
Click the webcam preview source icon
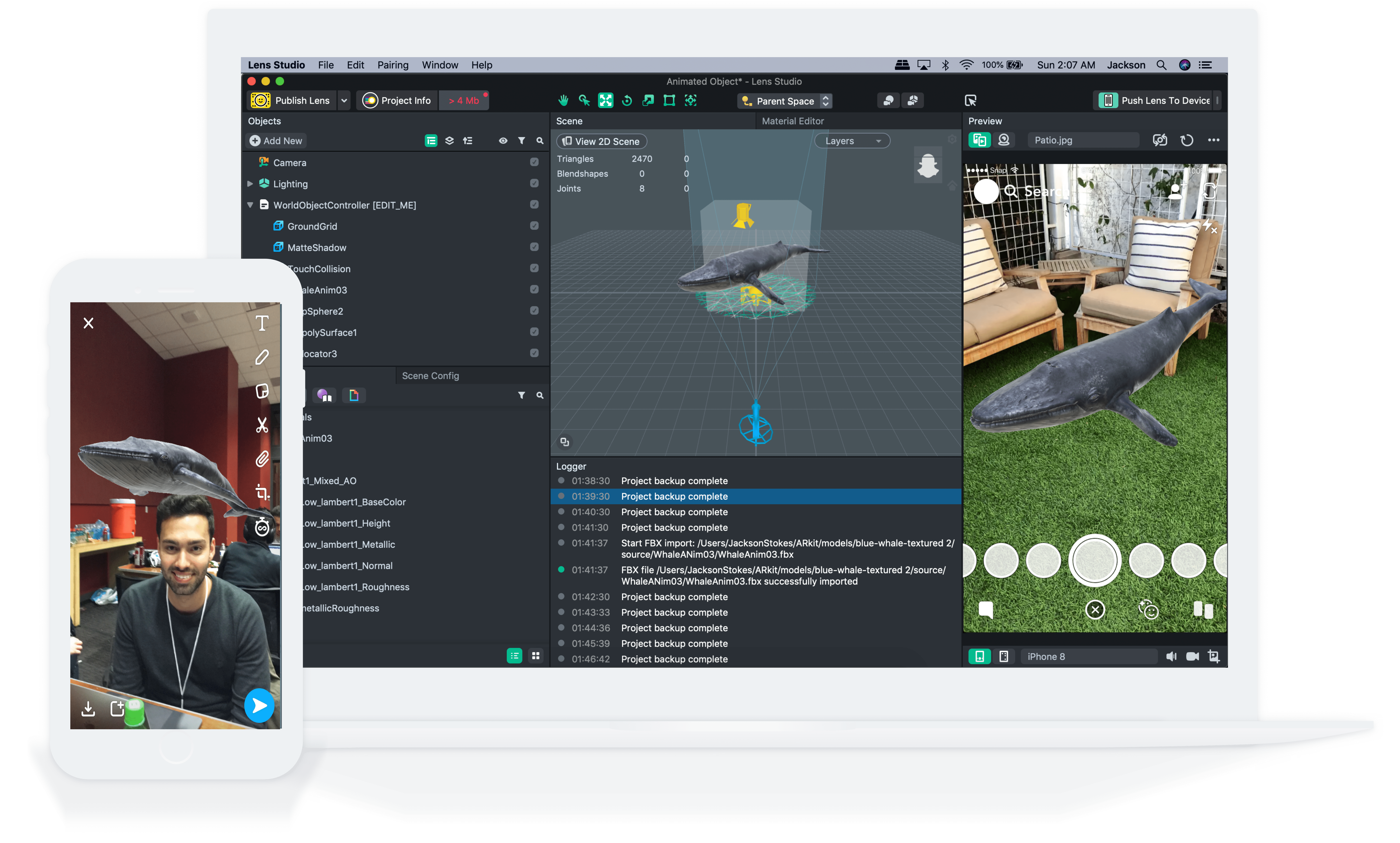point(1004,140)
